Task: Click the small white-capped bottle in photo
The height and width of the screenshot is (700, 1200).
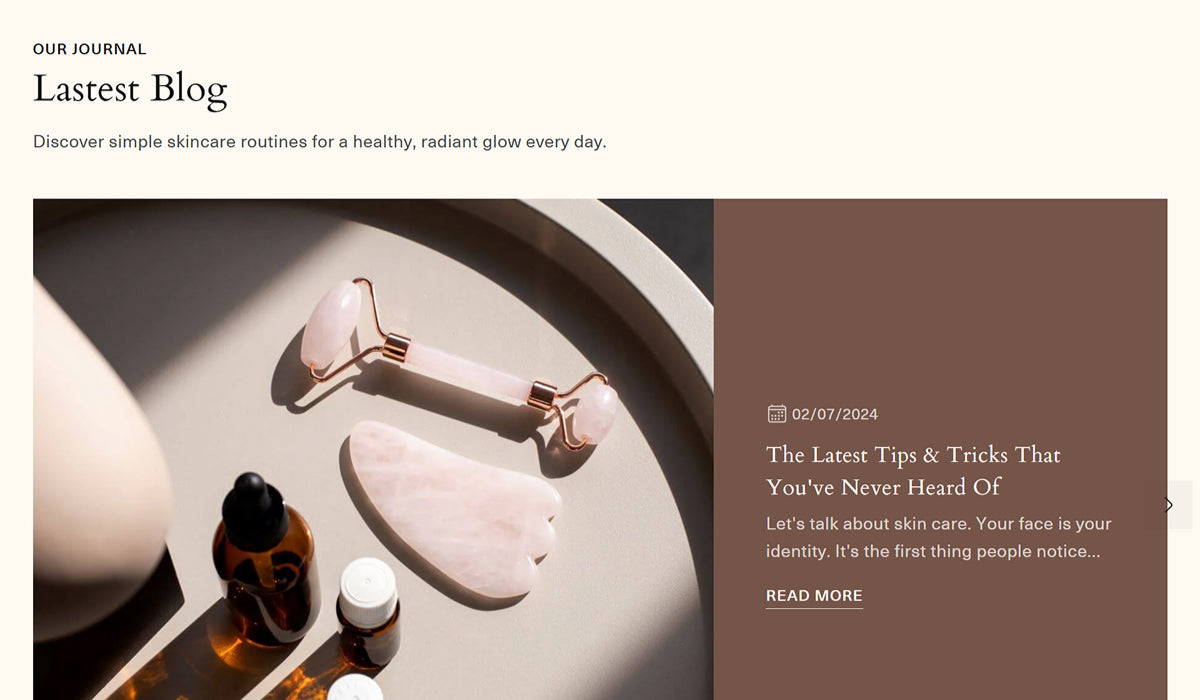Action: 367,611
